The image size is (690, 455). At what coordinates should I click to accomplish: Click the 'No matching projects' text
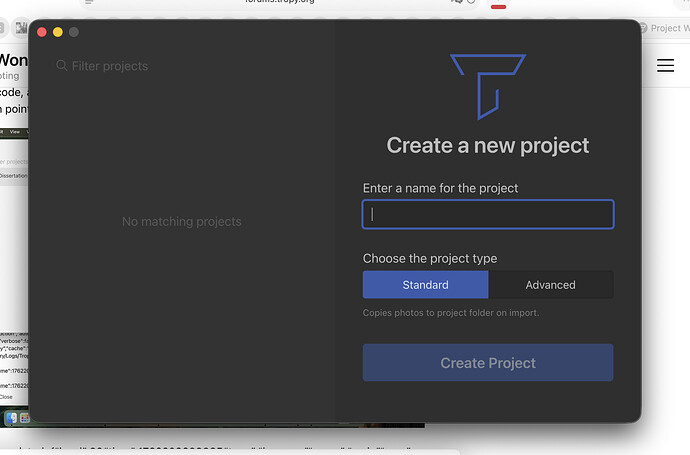(182, 221)
